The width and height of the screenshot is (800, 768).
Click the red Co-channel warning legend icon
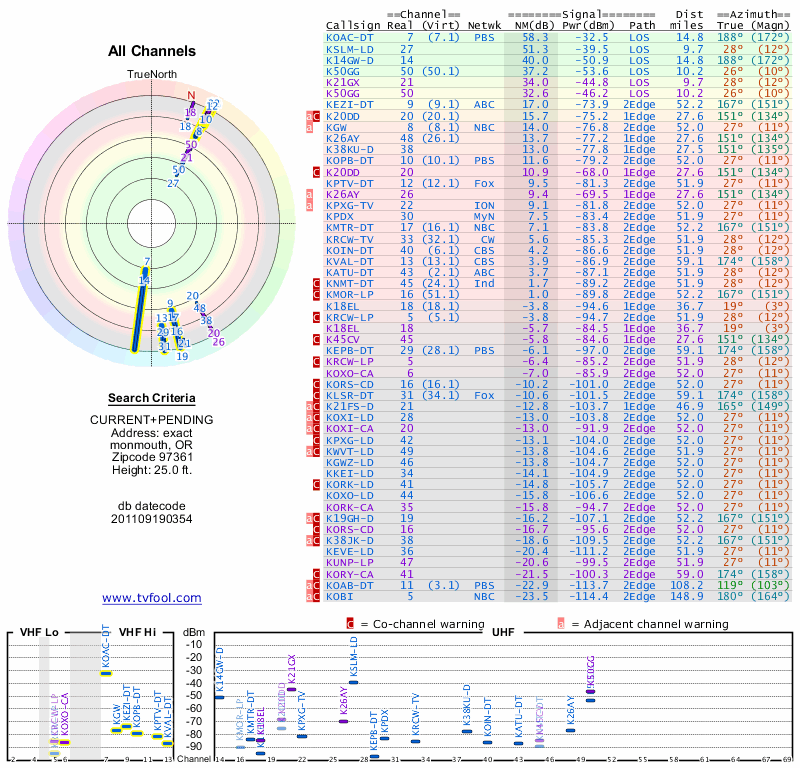[350, 624]
